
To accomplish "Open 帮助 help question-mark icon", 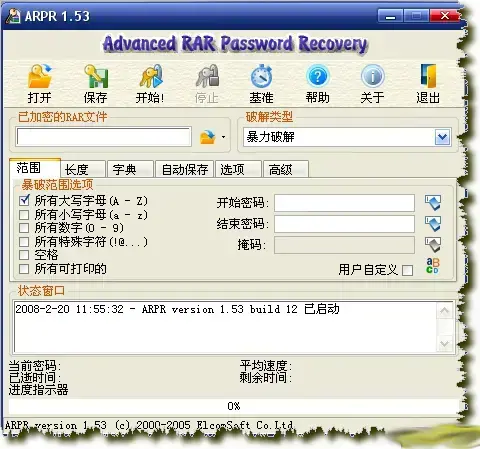I will pyautogui.click(x=317, y=76).
